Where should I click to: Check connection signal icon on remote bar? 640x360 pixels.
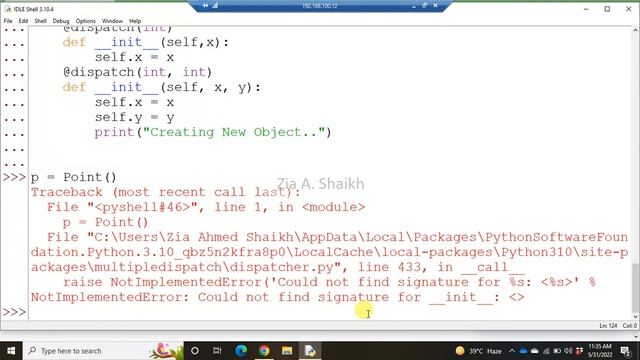(215, 6)
